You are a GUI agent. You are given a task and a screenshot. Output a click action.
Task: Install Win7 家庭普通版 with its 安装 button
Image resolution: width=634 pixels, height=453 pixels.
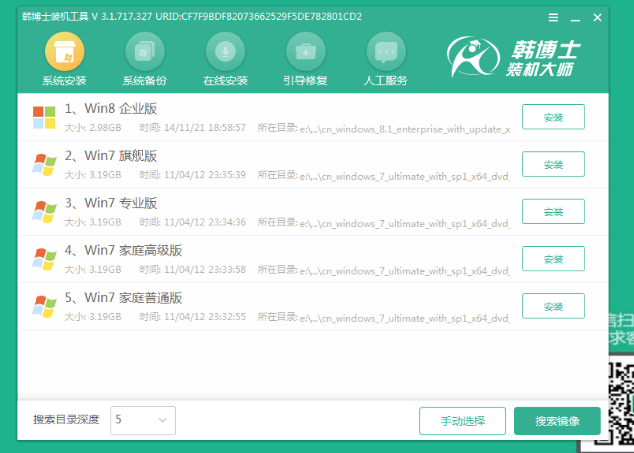[x=553, y=306]
